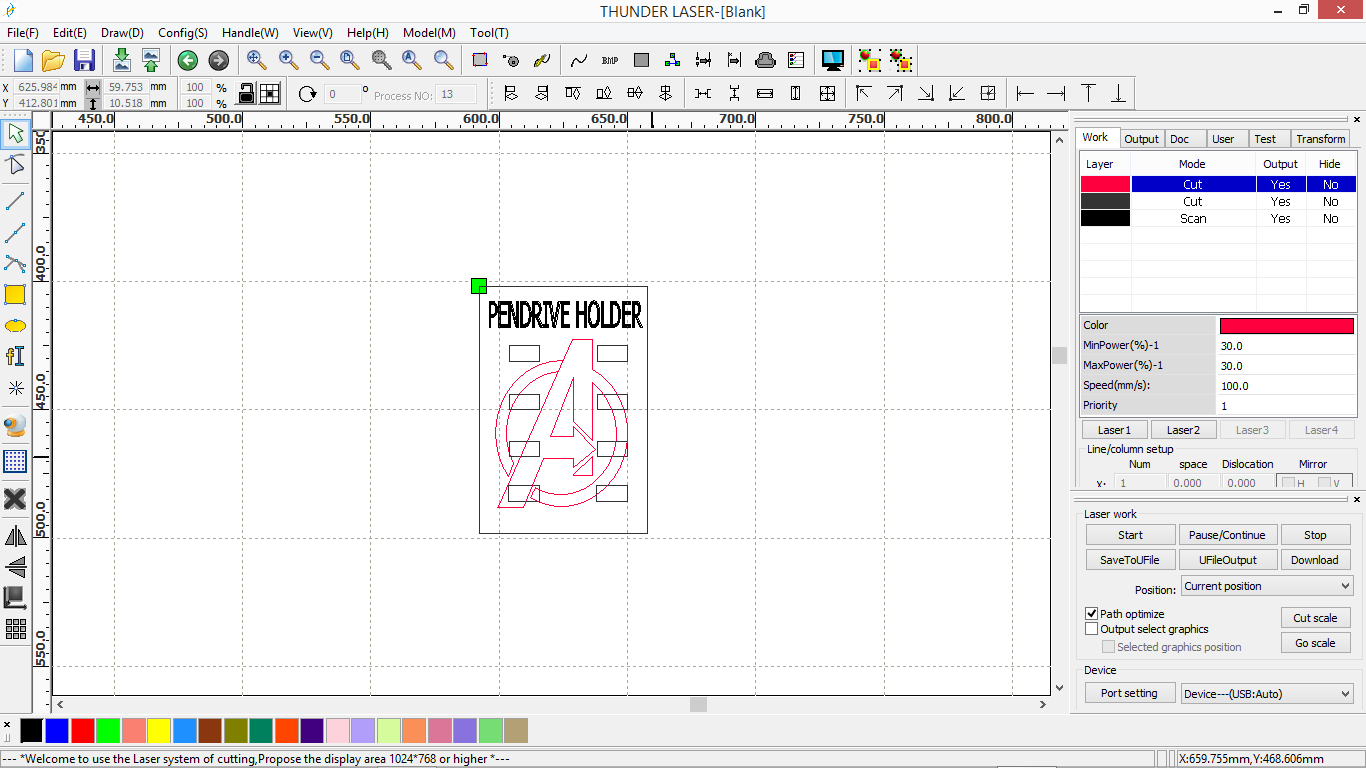Toggle the H mirror checkbox
The image size is (1366, 768).
click(1289, 483)
